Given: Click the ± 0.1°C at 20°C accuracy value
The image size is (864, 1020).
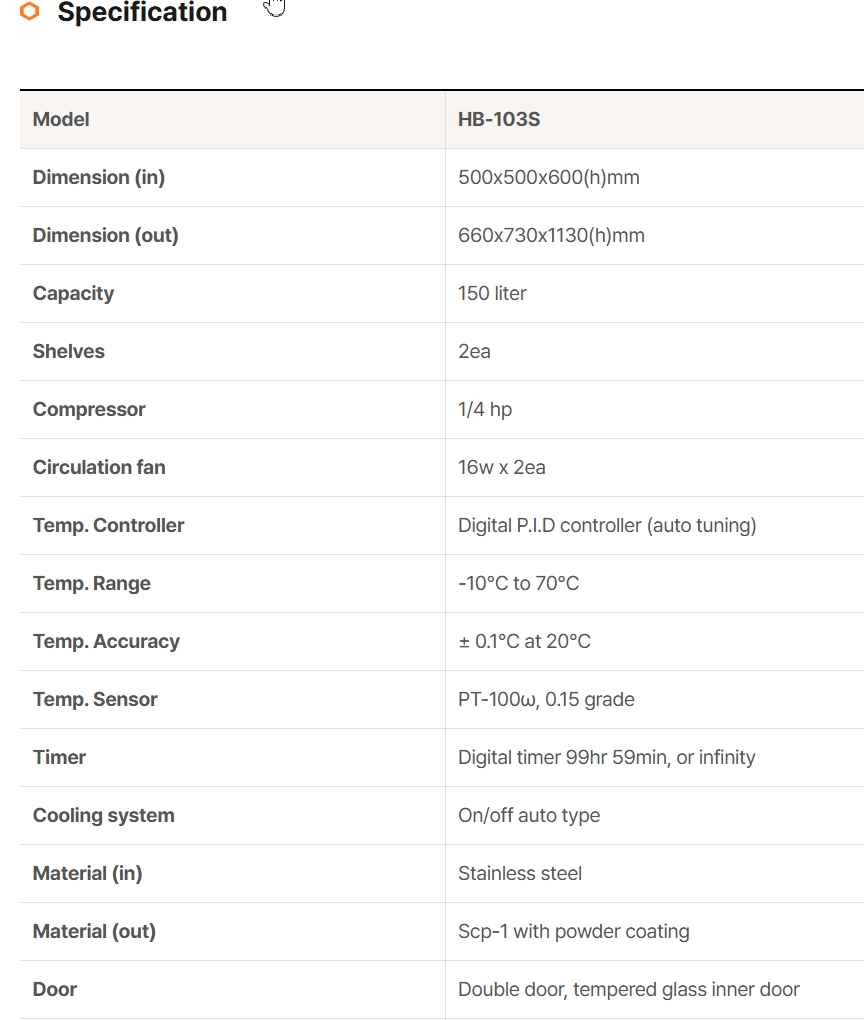Looking at the screenshot, I should (x=524, y=641).
